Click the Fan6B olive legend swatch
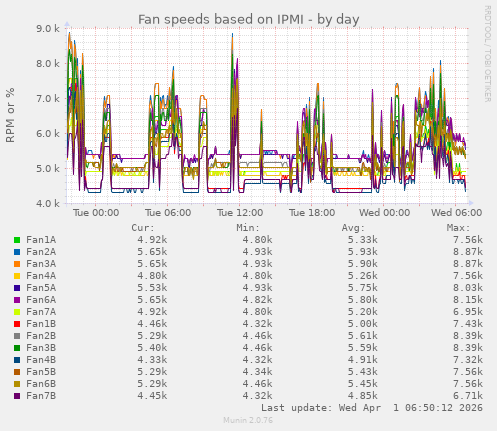497x431 pixels. click(x=17, y=384)
